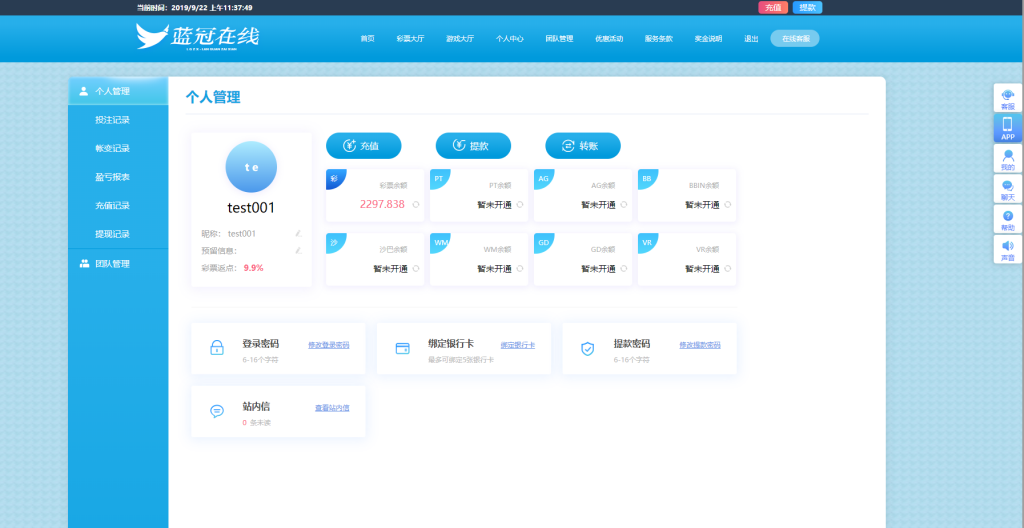
Task: Expand the 团队管理 section in left sidebar
Action: pos(118,264)
